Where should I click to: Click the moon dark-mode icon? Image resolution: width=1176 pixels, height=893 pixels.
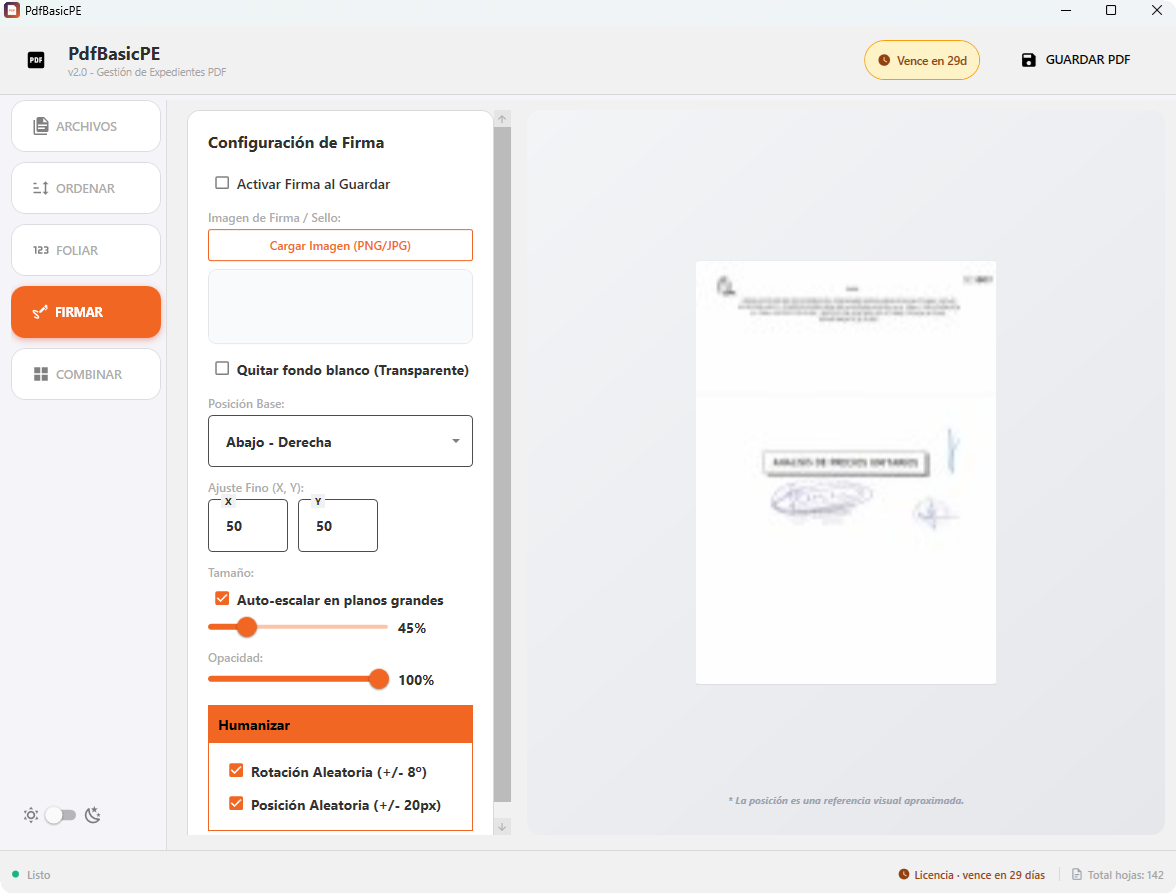coord(93,815)
